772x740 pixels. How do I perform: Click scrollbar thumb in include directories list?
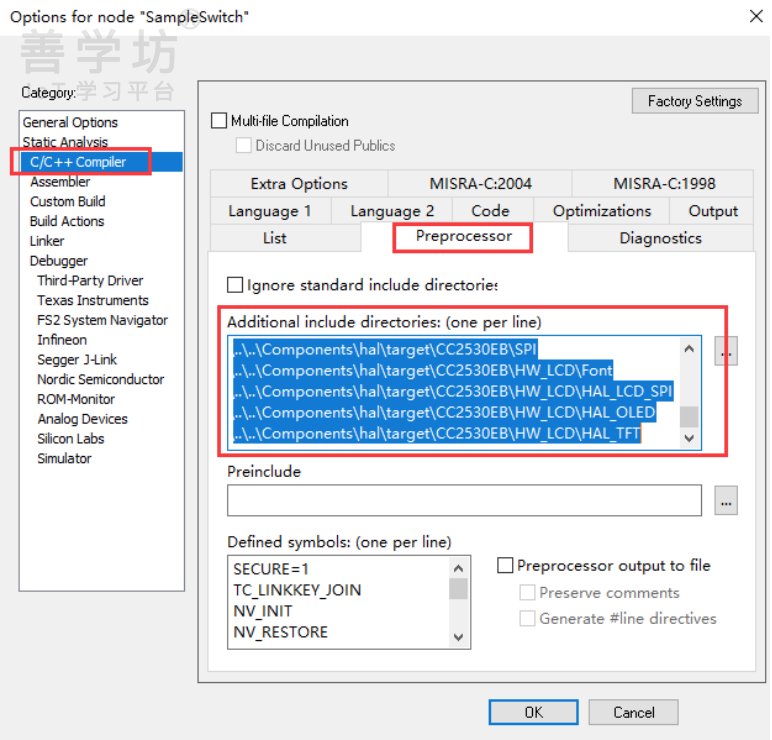[x=689, y=417]
